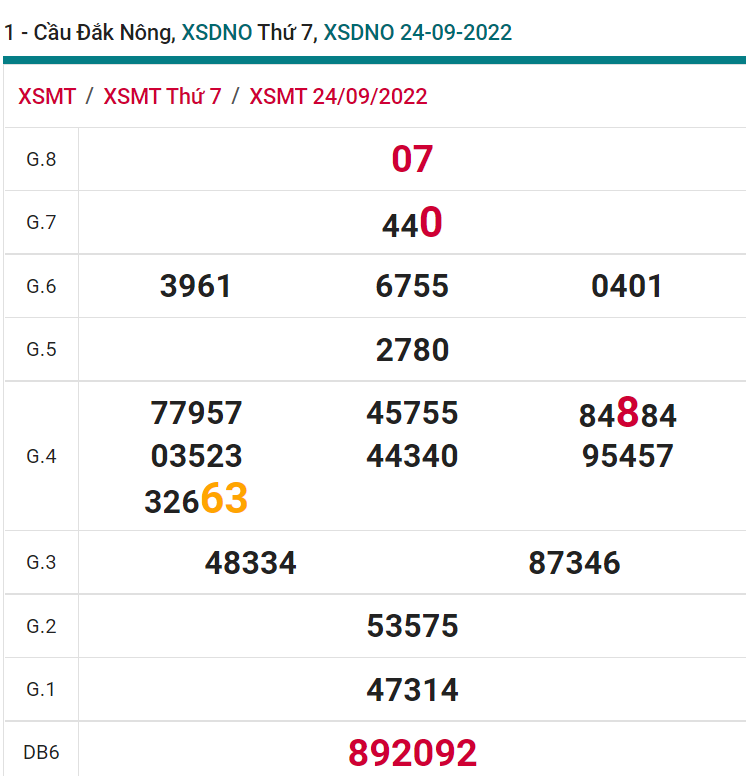Go to the XSMT breadcrumb link
Screen dimensions: 746x776
[47, 96]
